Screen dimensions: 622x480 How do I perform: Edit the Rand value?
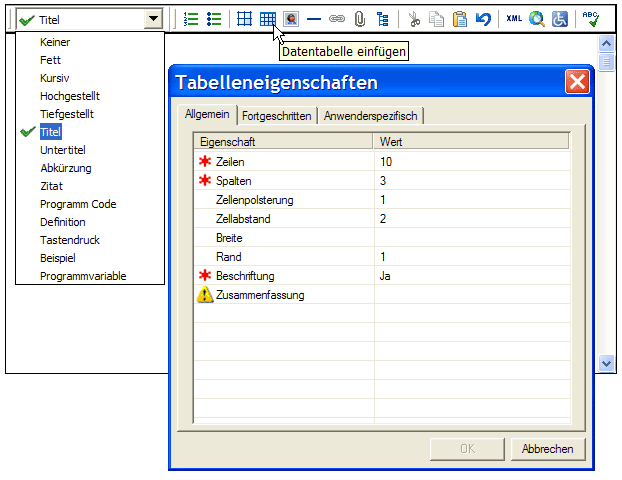472,257
